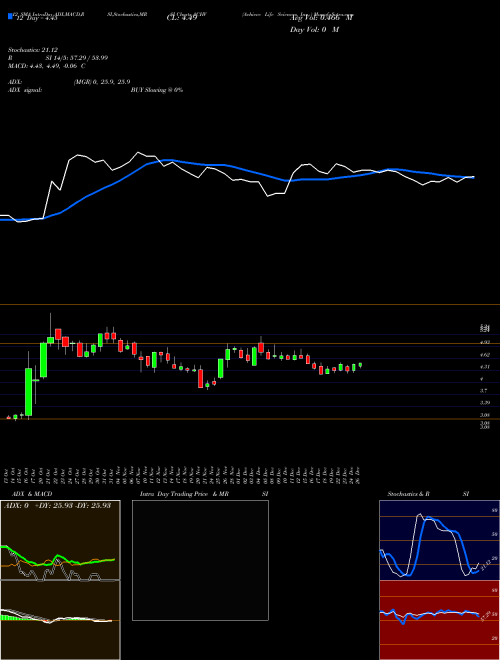The height and width of the screenshot is (660, 500).
Task: Select the 'Stochastics: 21.12' reading
Action: pyautogui.click(x=32, y=50)
